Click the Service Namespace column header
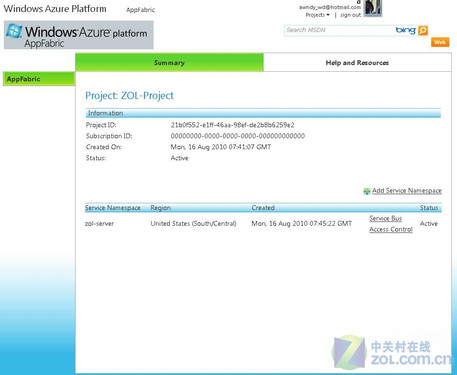 (x=113, y=208)
